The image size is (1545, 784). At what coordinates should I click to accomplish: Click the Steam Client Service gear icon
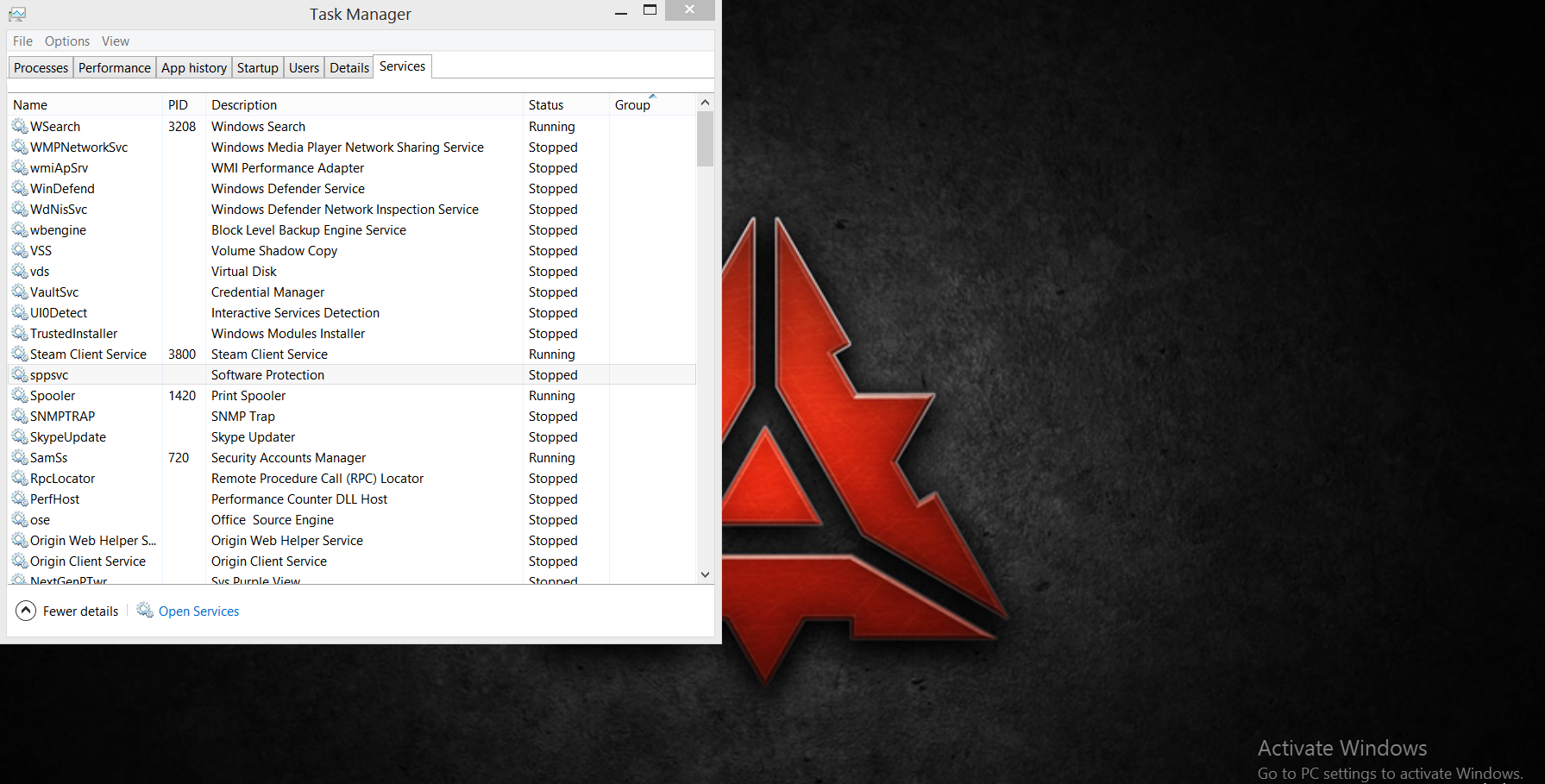click(x=20, y=354)
